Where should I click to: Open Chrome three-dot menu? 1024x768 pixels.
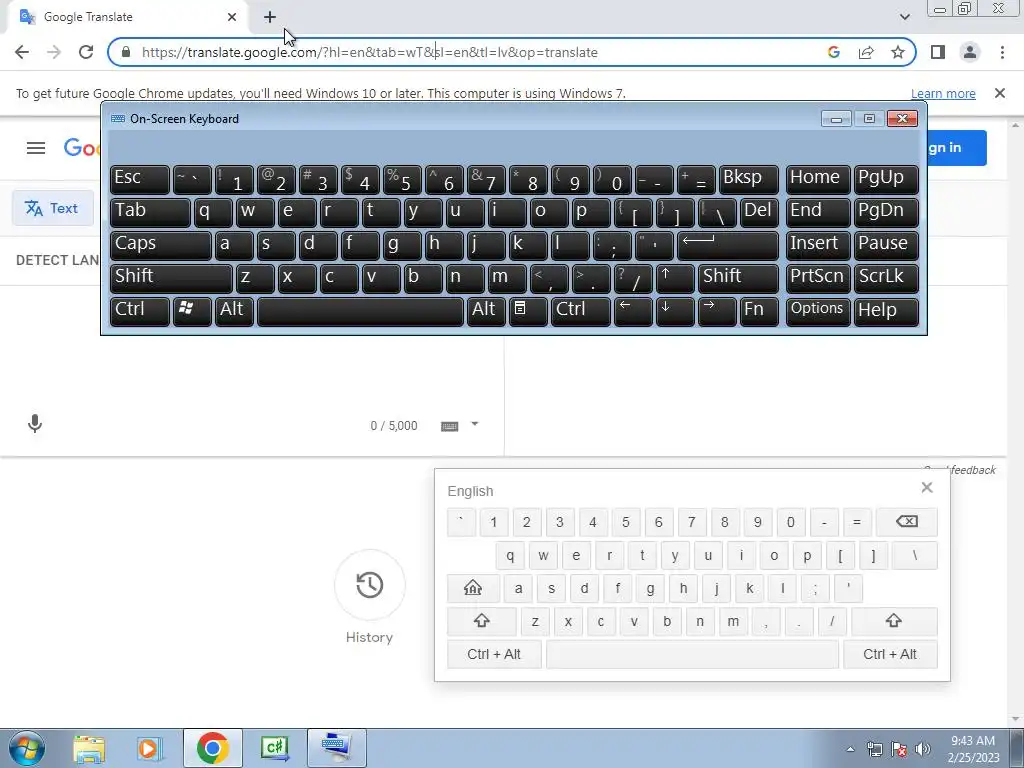click(1002, 52)
